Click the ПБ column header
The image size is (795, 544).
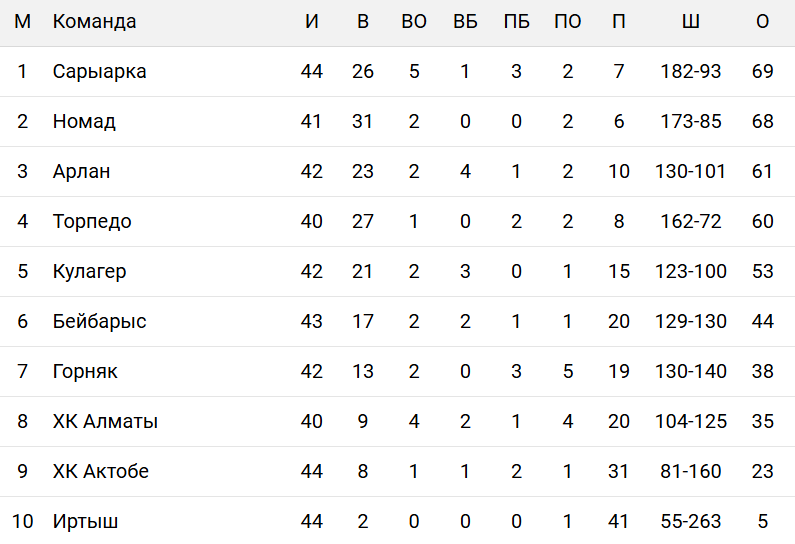(x=516, y=22)
